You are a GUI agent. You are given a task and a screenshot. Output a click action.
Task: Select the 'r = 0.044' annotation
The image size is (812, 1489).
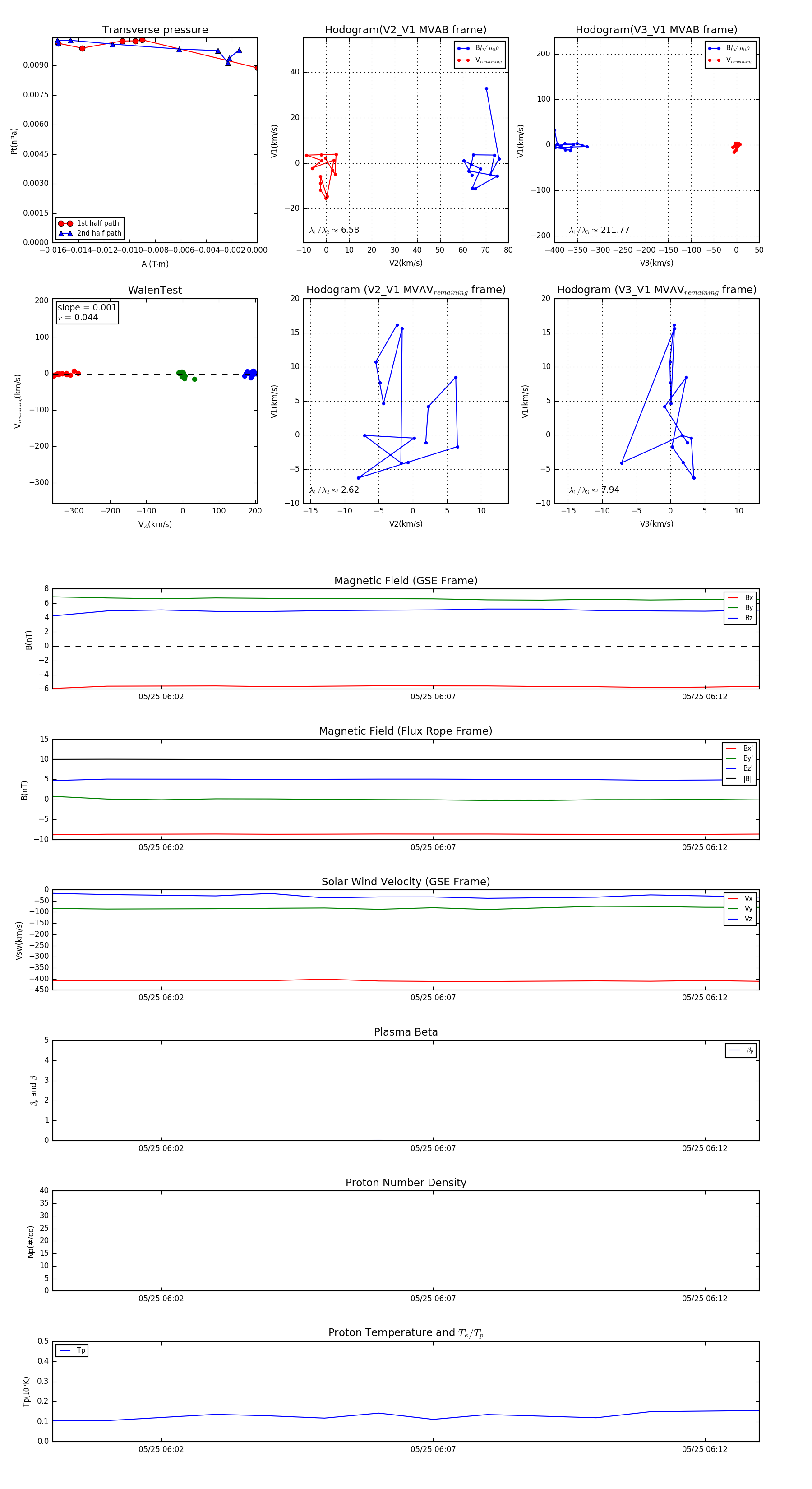pos(78,317)
